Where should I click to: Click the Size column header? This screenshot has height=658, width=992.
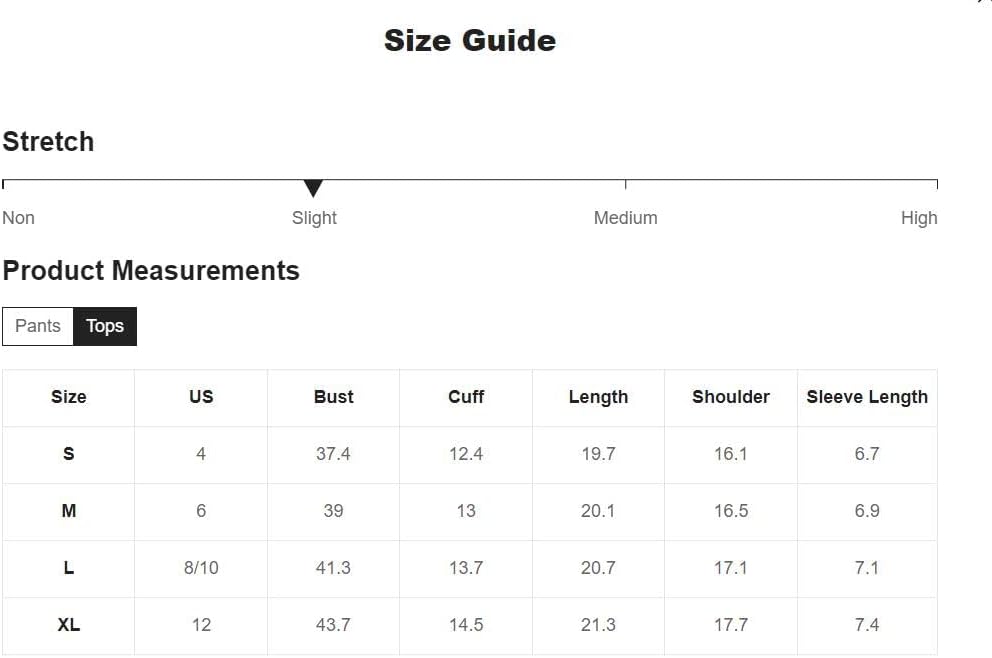[x=68, y=397]
